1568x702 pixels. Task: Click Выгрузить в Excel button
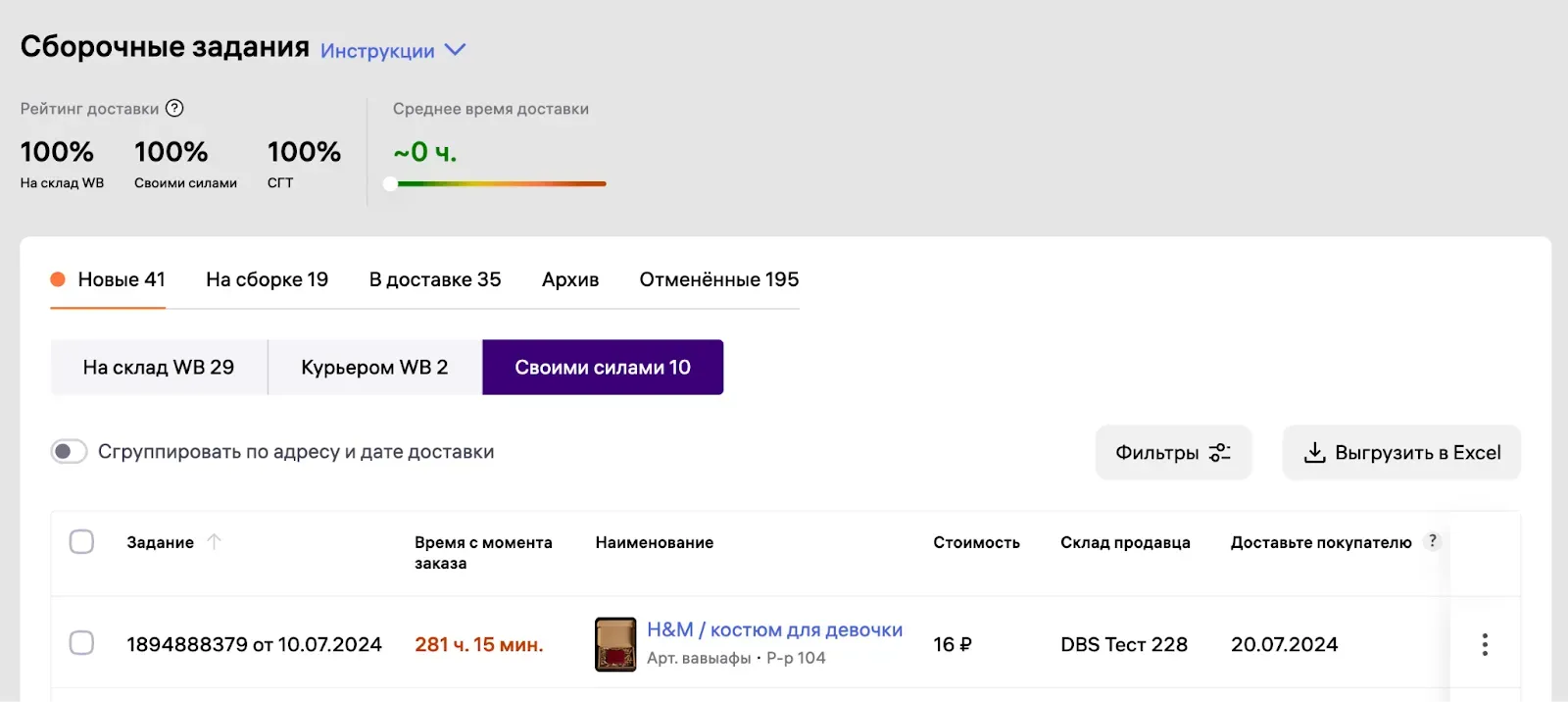pyautogui.click(x=1401, y=452)
